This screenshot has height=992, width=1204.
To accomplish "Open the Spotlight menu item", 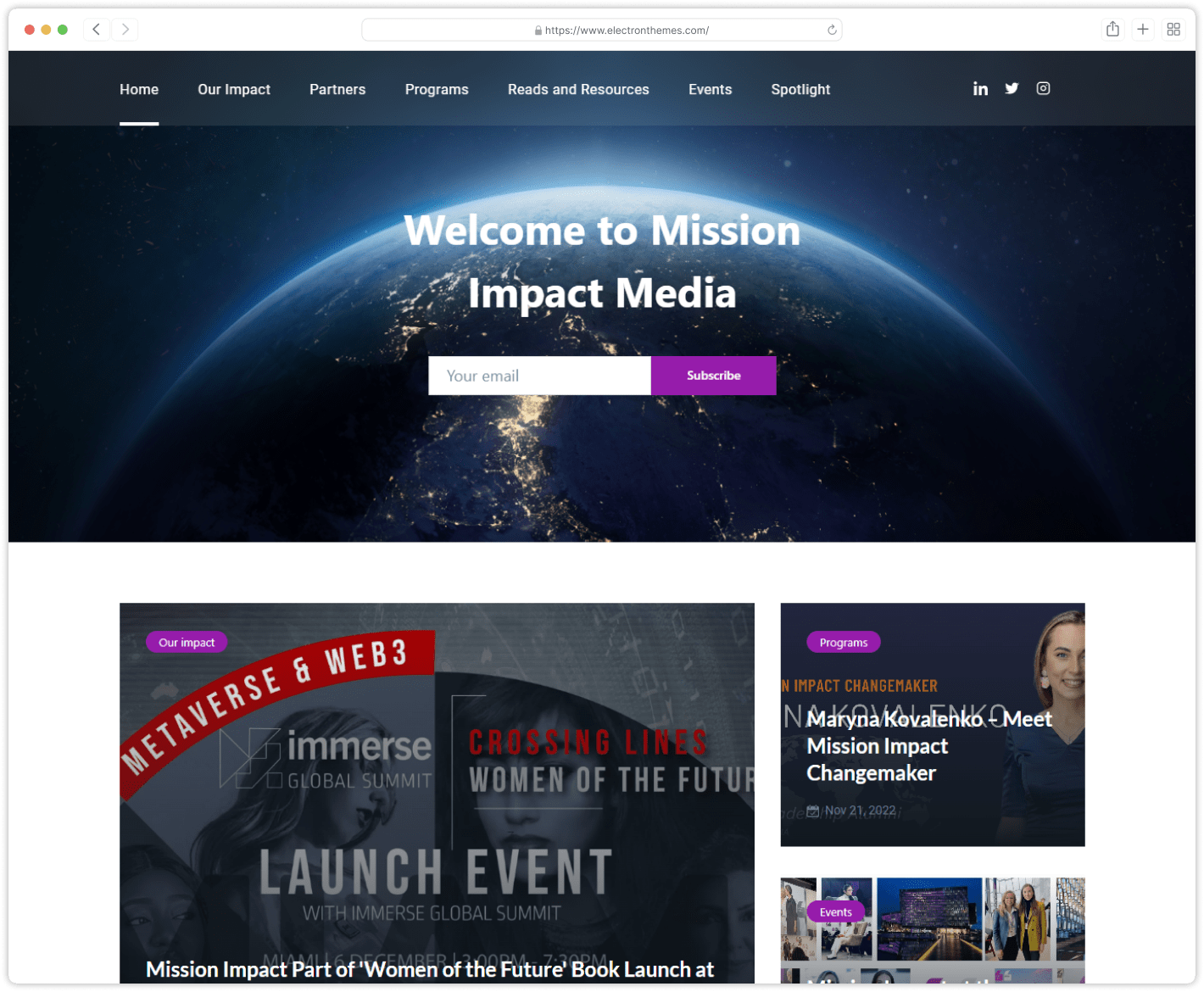I will 800,89.
